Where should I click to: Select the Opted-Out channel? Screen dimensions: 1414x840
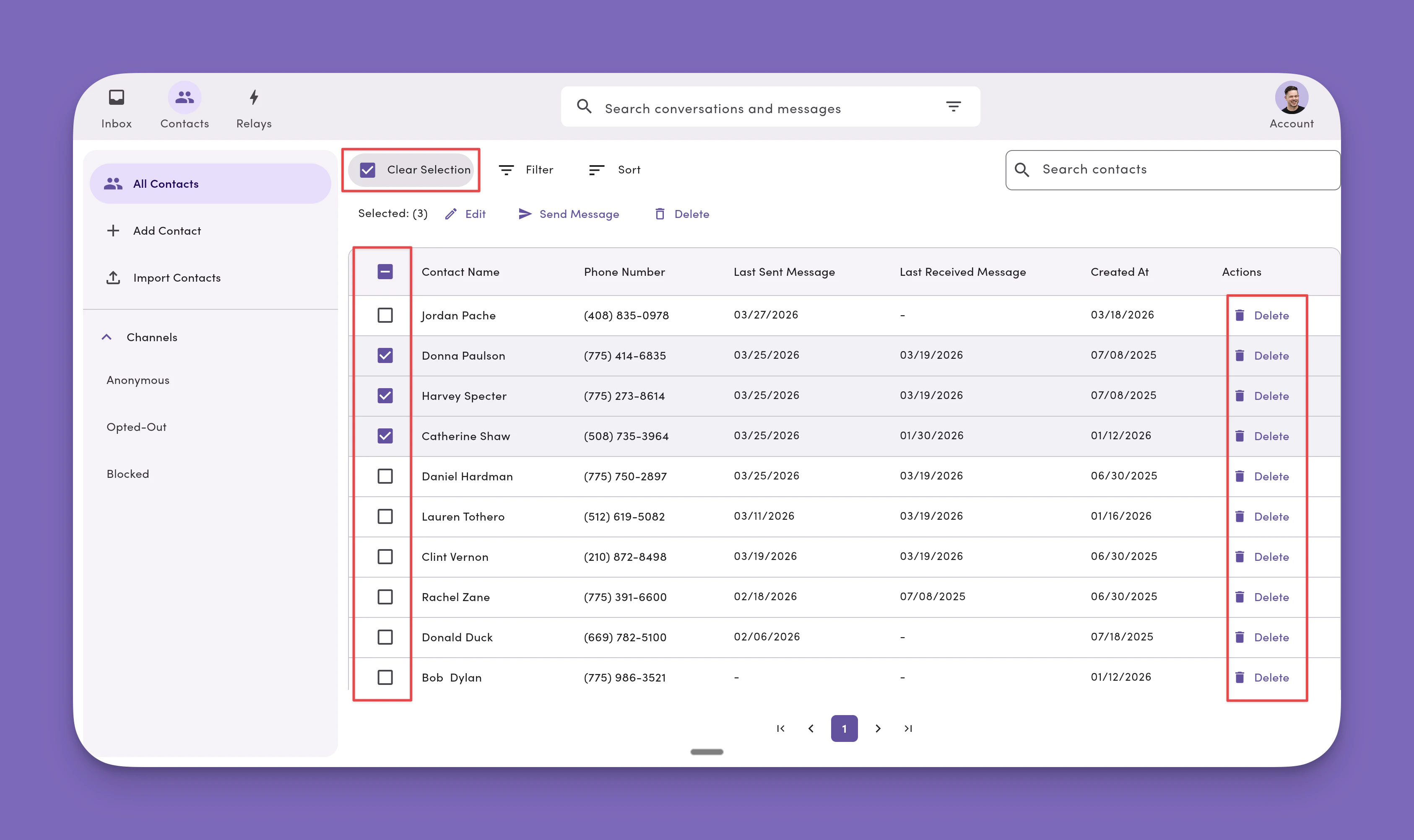(136, 428)
